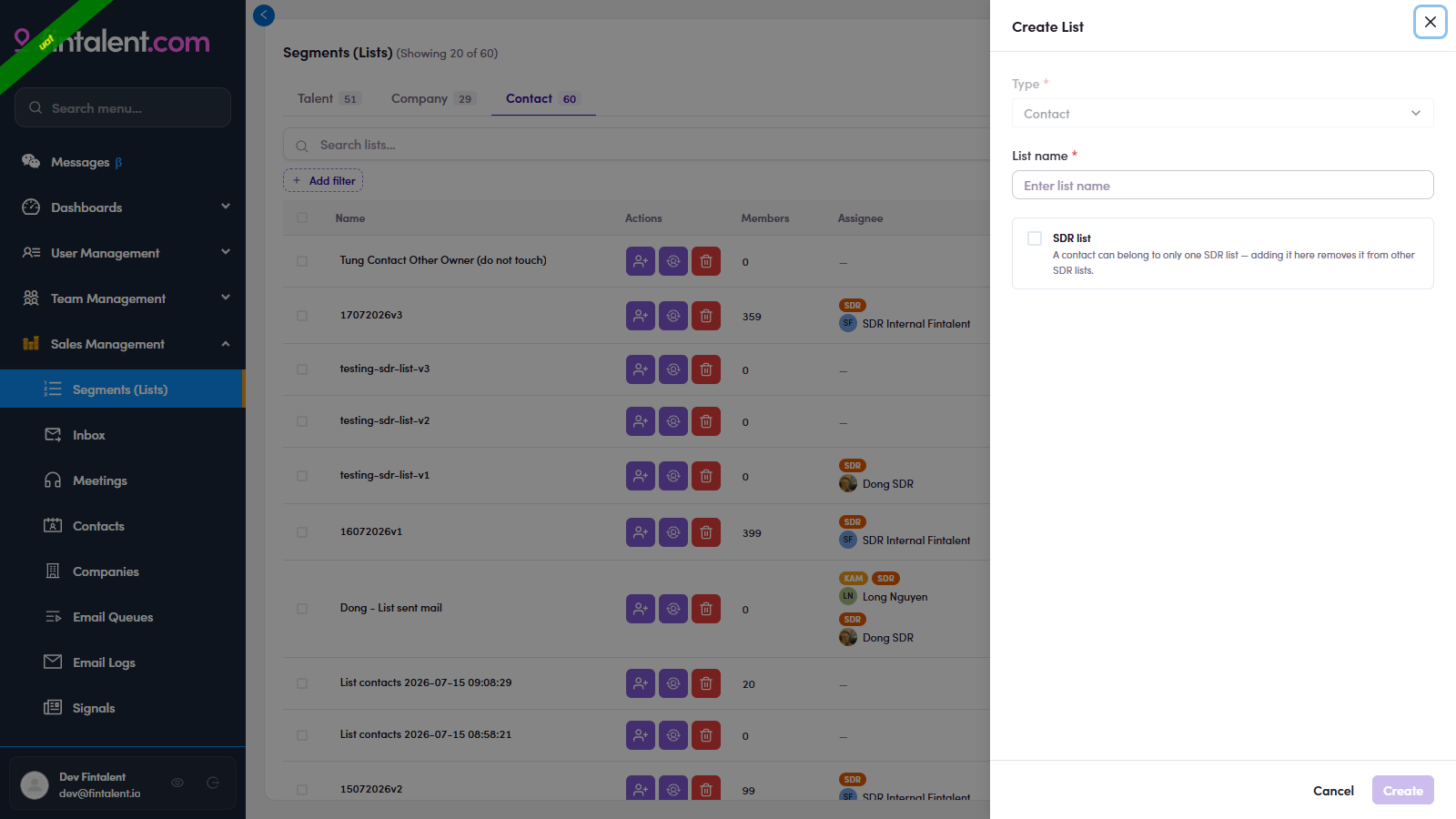Open the Type dropdown showing Contact
The width and height of the screenshot is (1456, 819).
(x=1222, y=114)
